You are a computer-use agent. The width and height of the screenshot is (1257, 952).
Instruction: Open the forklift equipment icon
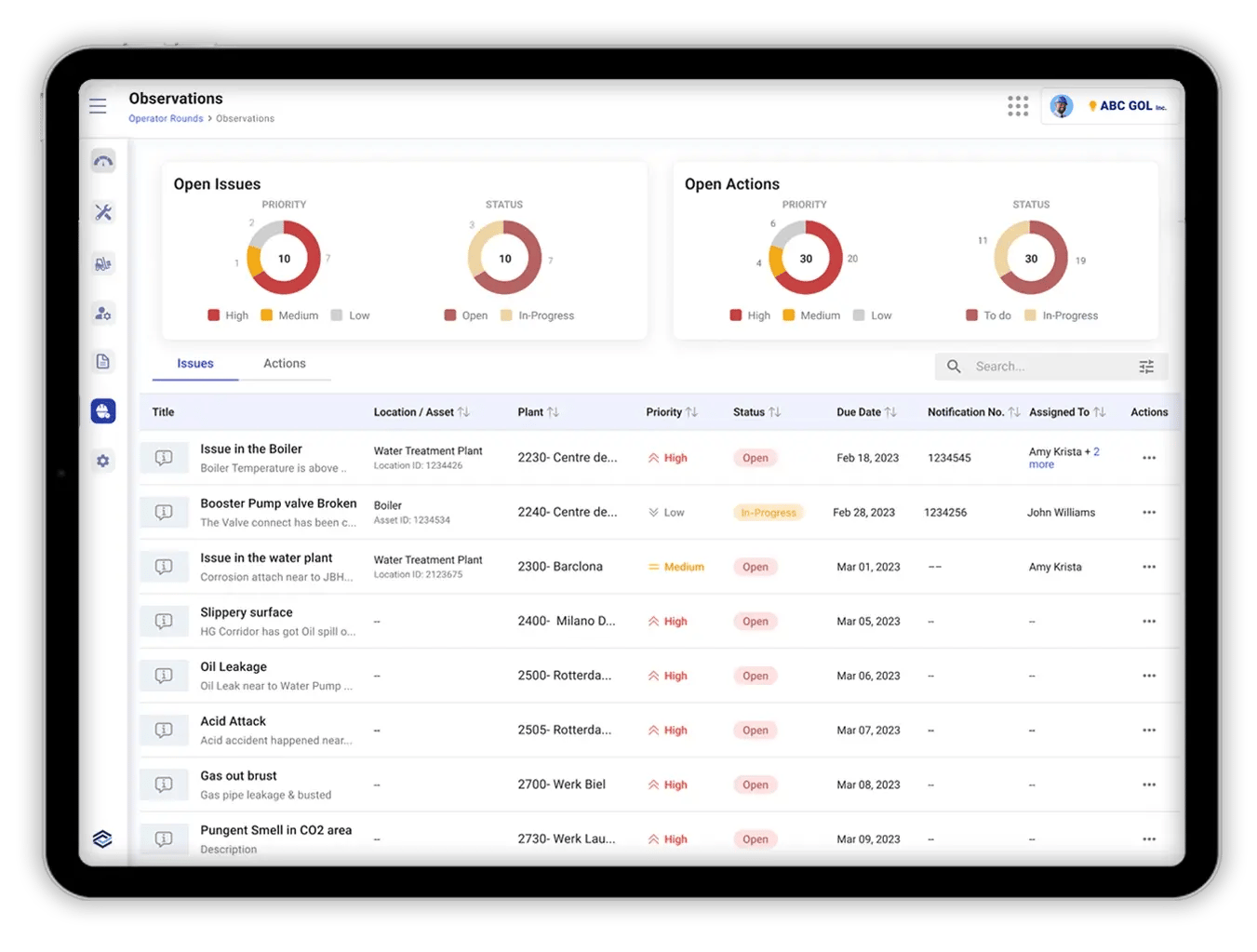pos(102,263)
